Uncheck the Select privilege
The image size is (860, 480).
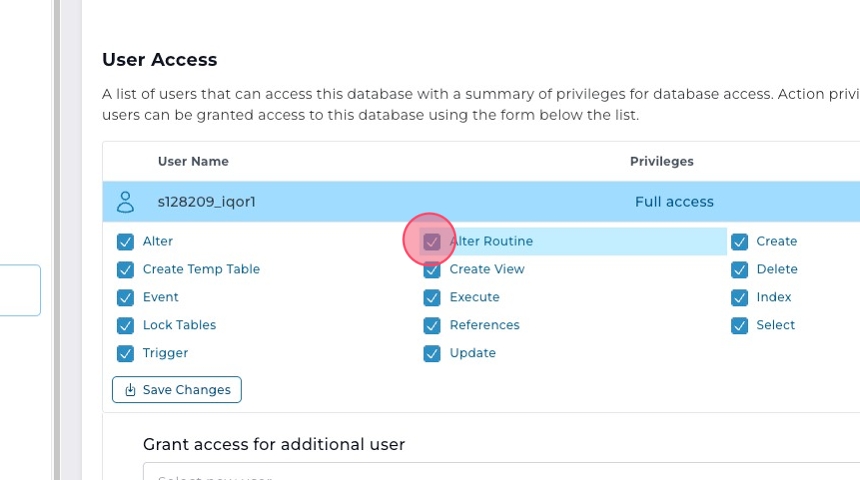tap(740, 326)
